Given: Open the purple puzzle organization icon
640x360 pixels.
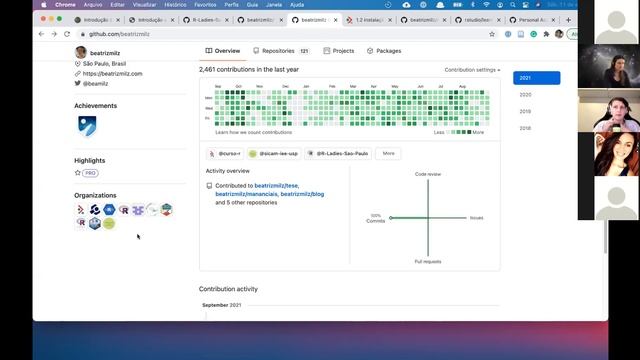Looking at the screenshot, I should pos(138,210).
